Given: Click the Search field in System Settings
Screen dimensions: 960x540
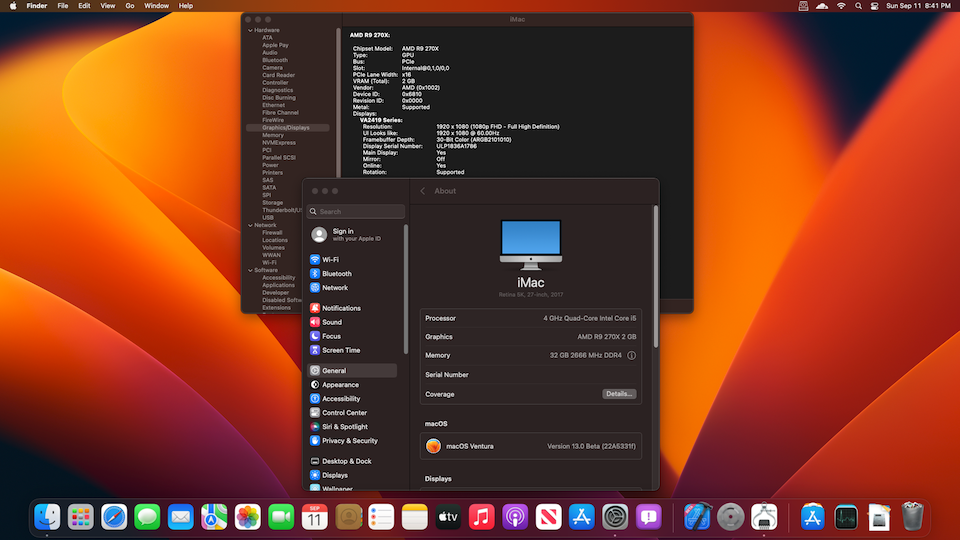Looking at the screenshot, I should (x=356, y=211).
